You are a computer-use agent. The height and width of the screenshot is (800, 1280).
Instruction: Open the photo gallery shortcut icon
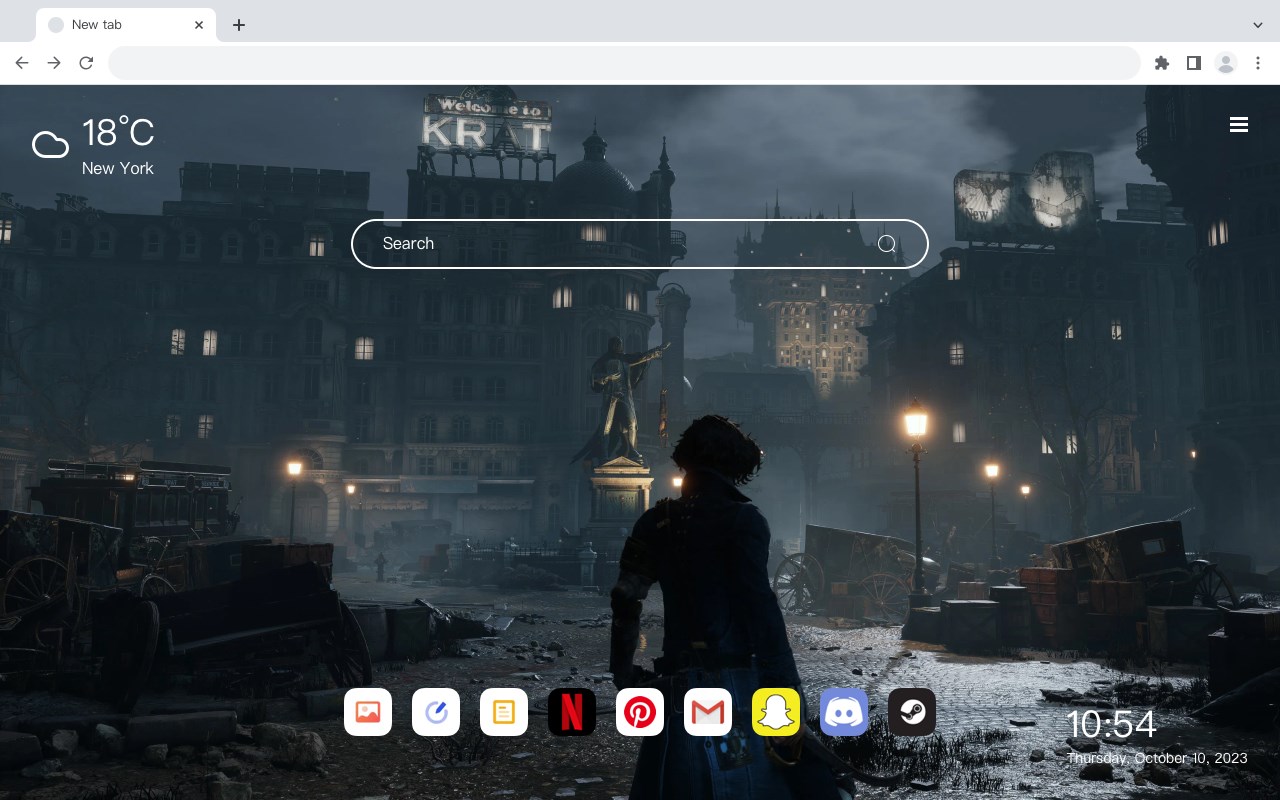pyautogui.click(x=368, y=712)
